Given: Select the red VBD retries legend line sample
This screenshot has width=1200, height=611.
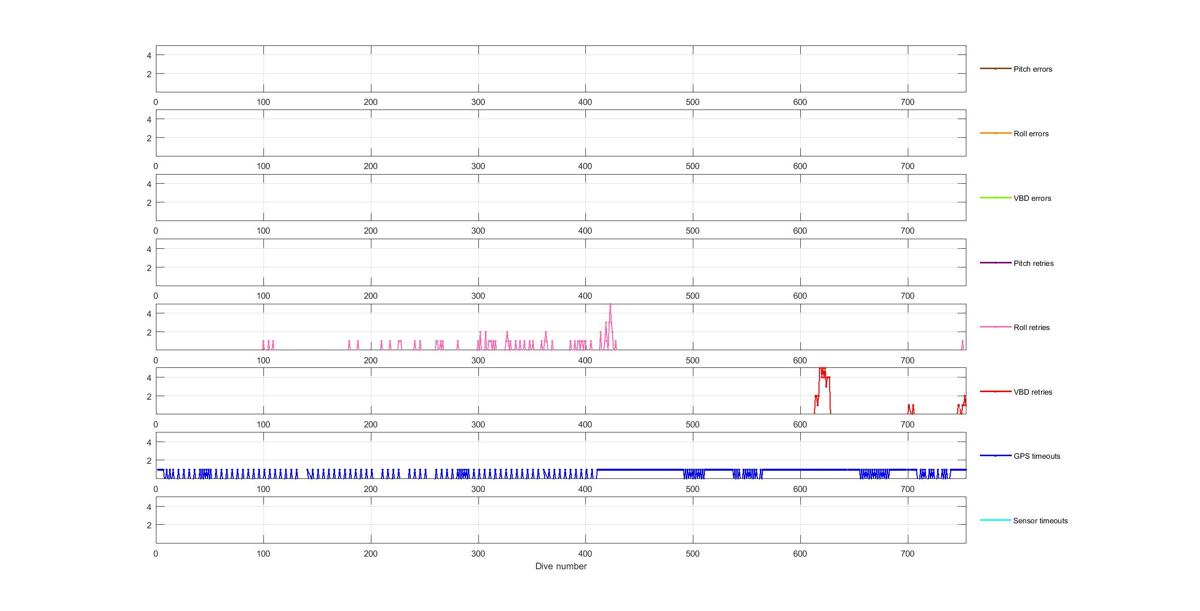Looking at the screenshot, I should pyautogui.click(x=995, y=391).
